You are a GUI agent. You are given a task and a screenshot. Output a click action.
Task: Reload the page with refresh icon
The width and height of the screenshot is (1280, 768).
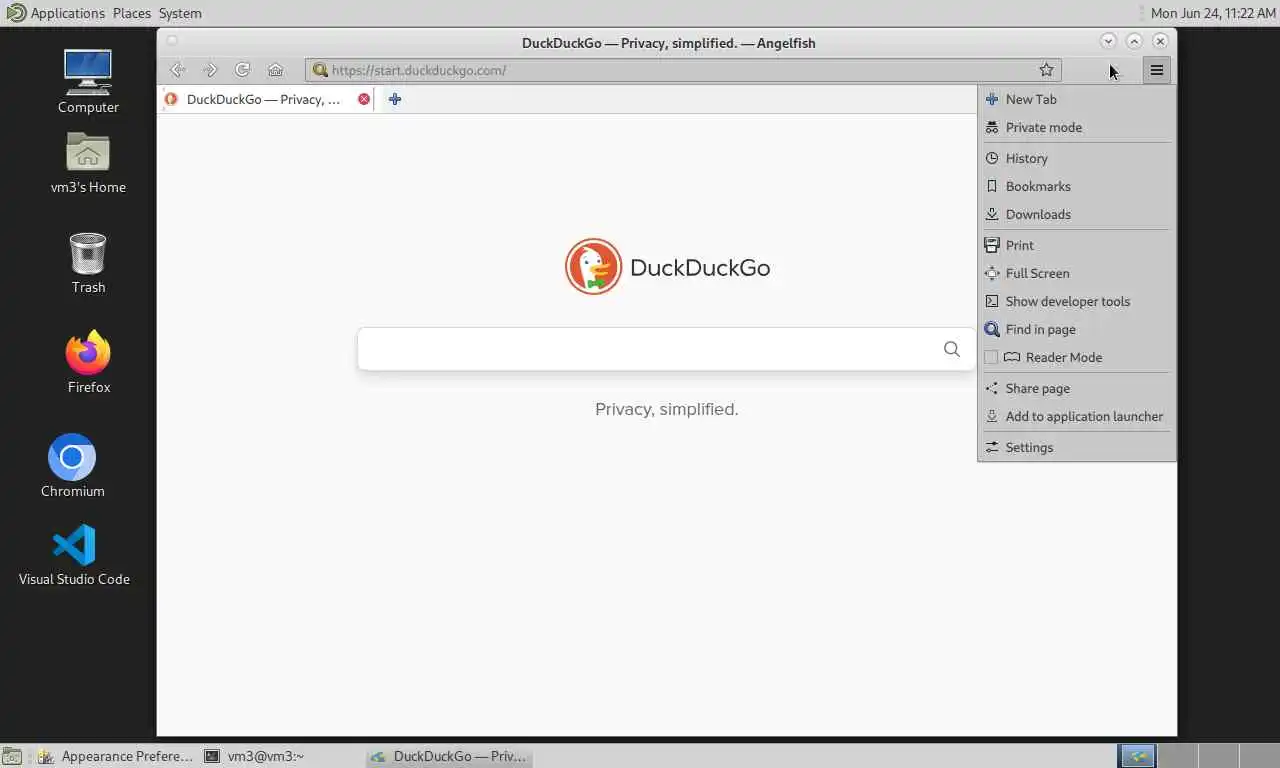click(x=243, y=70)
